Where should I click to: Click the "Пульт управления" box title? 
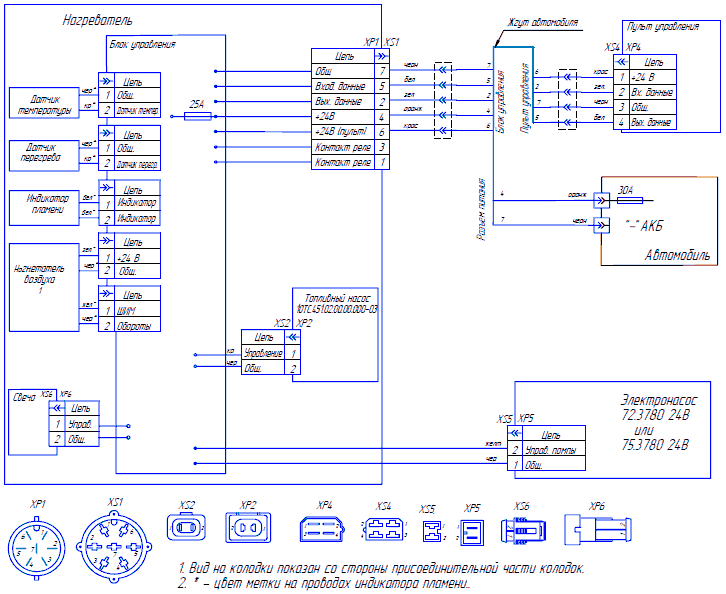663,27
